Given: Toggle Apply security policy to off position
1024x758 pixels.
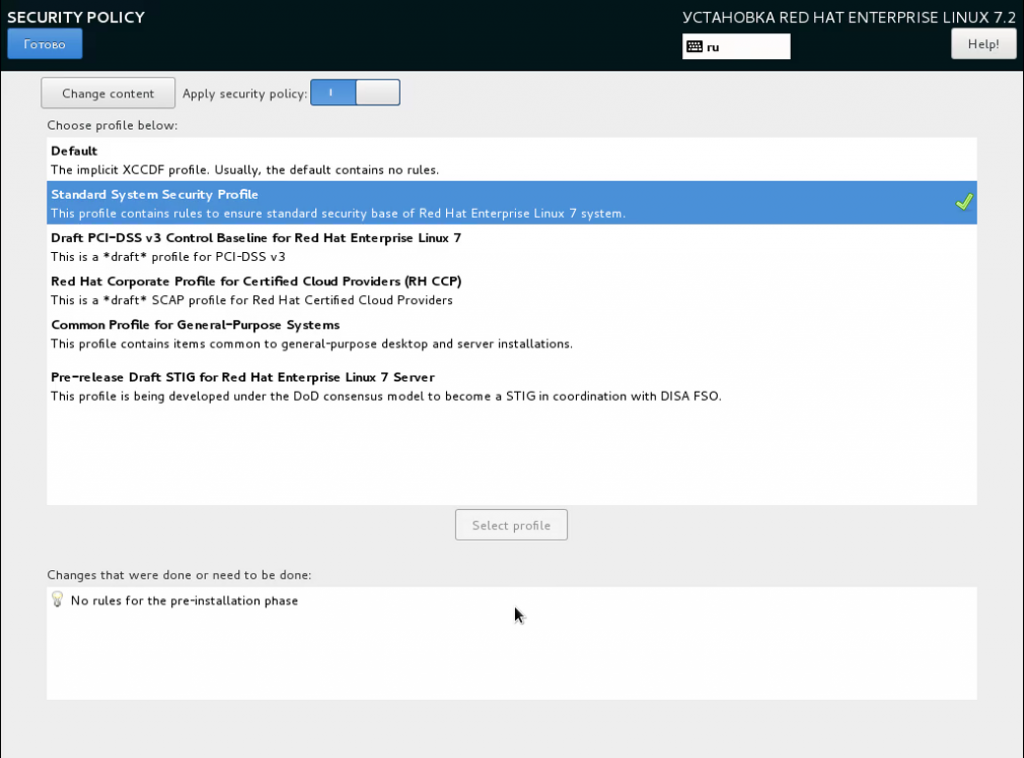Looking at the screenshot, I should tap(378, 92).
